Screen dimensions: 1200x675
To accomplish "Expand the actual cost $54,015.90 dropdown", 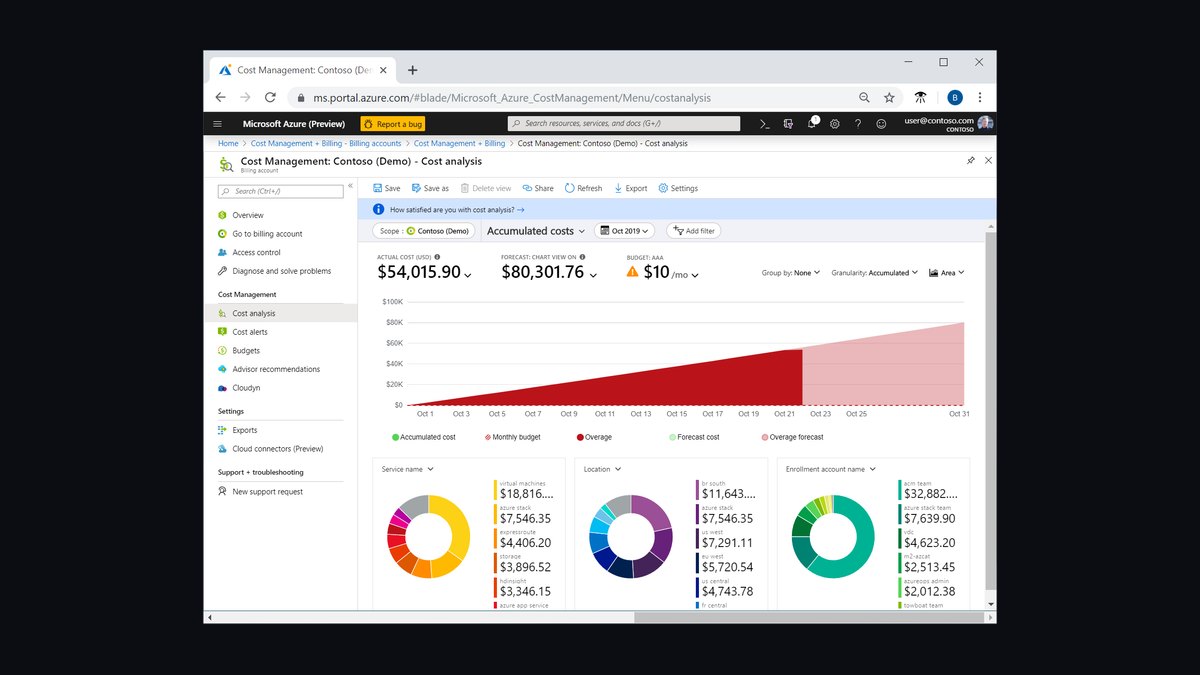I will point(467,274).
